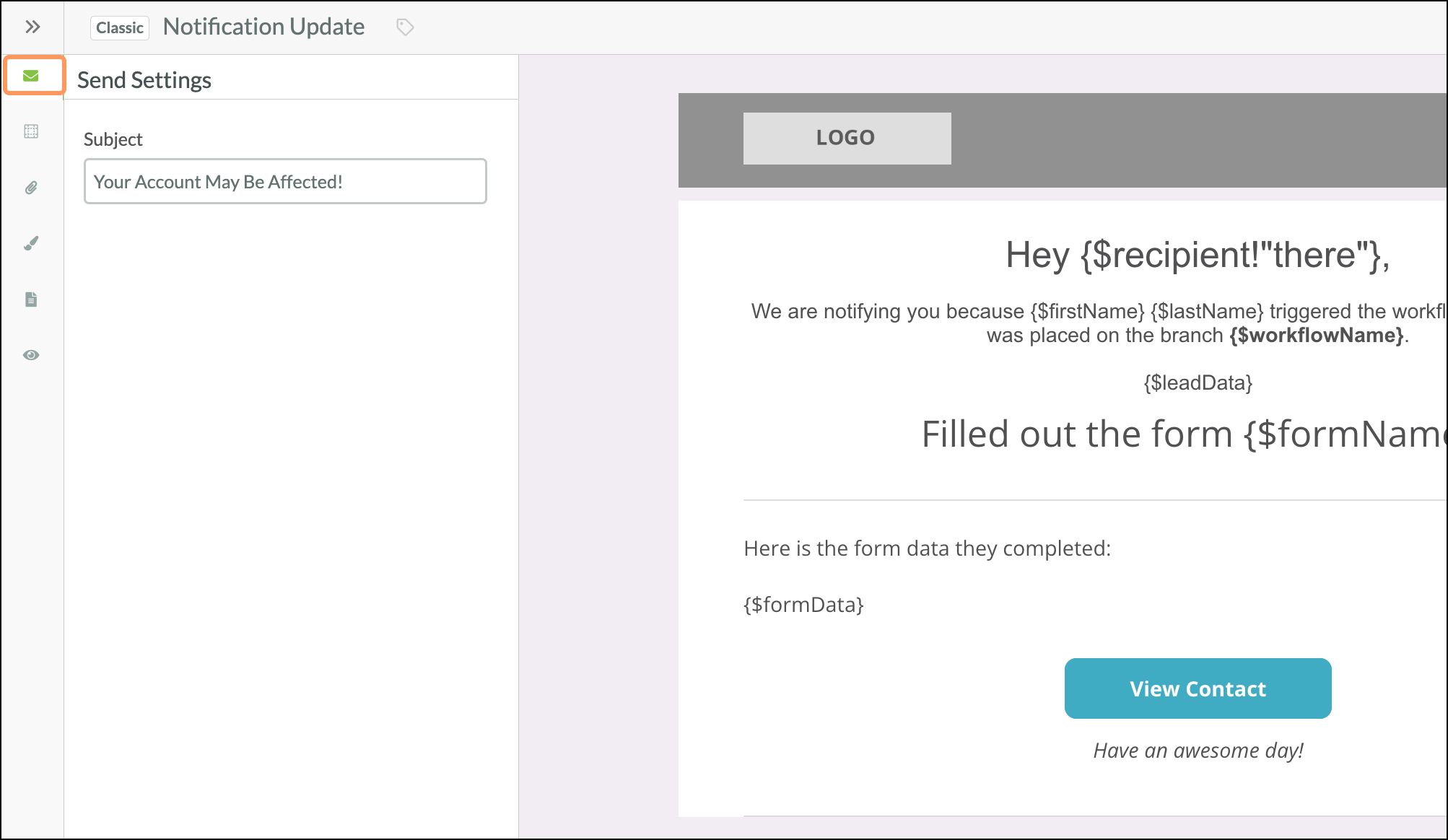This screenshot has height=840, width=1448.
Task: Click the tag icon beside Notification Update
Action: tap(405, 27)
